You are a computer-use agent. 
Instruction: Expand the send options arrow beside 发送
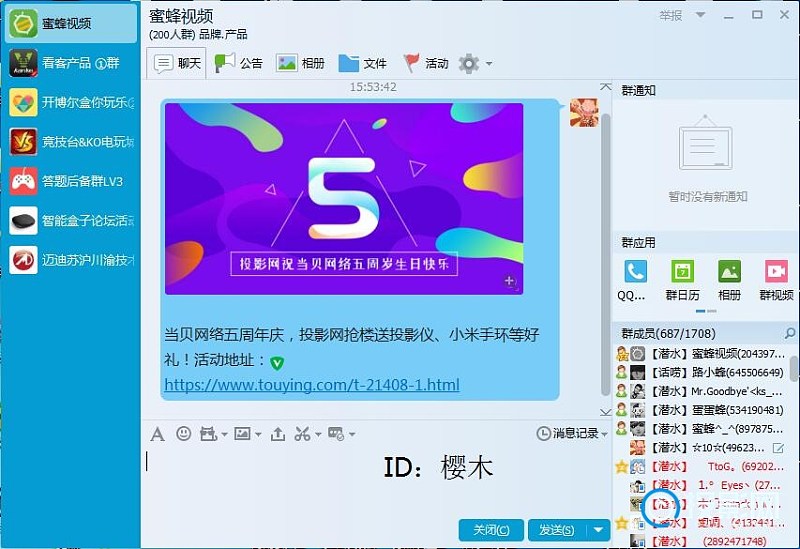pos(599,530)
